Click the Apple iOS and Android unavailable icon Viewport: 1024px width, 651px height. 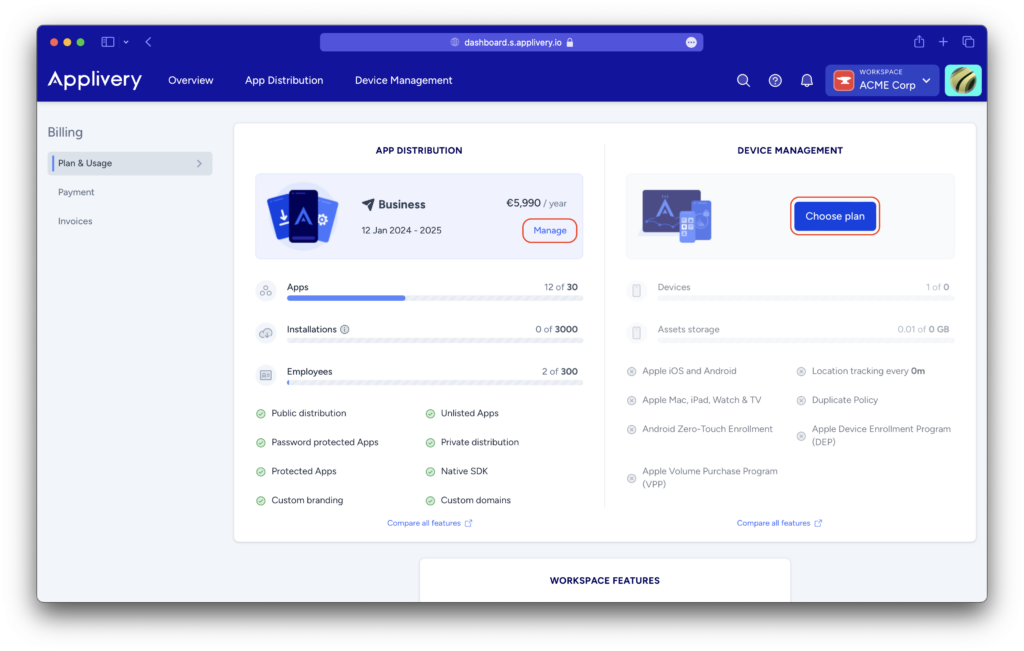[632, 372]
